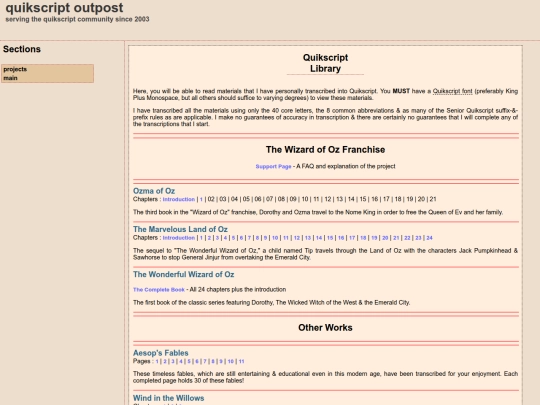The image size is (540, 405).
Task: Click the Ozma of Oz title
Action: coord(154,191)
